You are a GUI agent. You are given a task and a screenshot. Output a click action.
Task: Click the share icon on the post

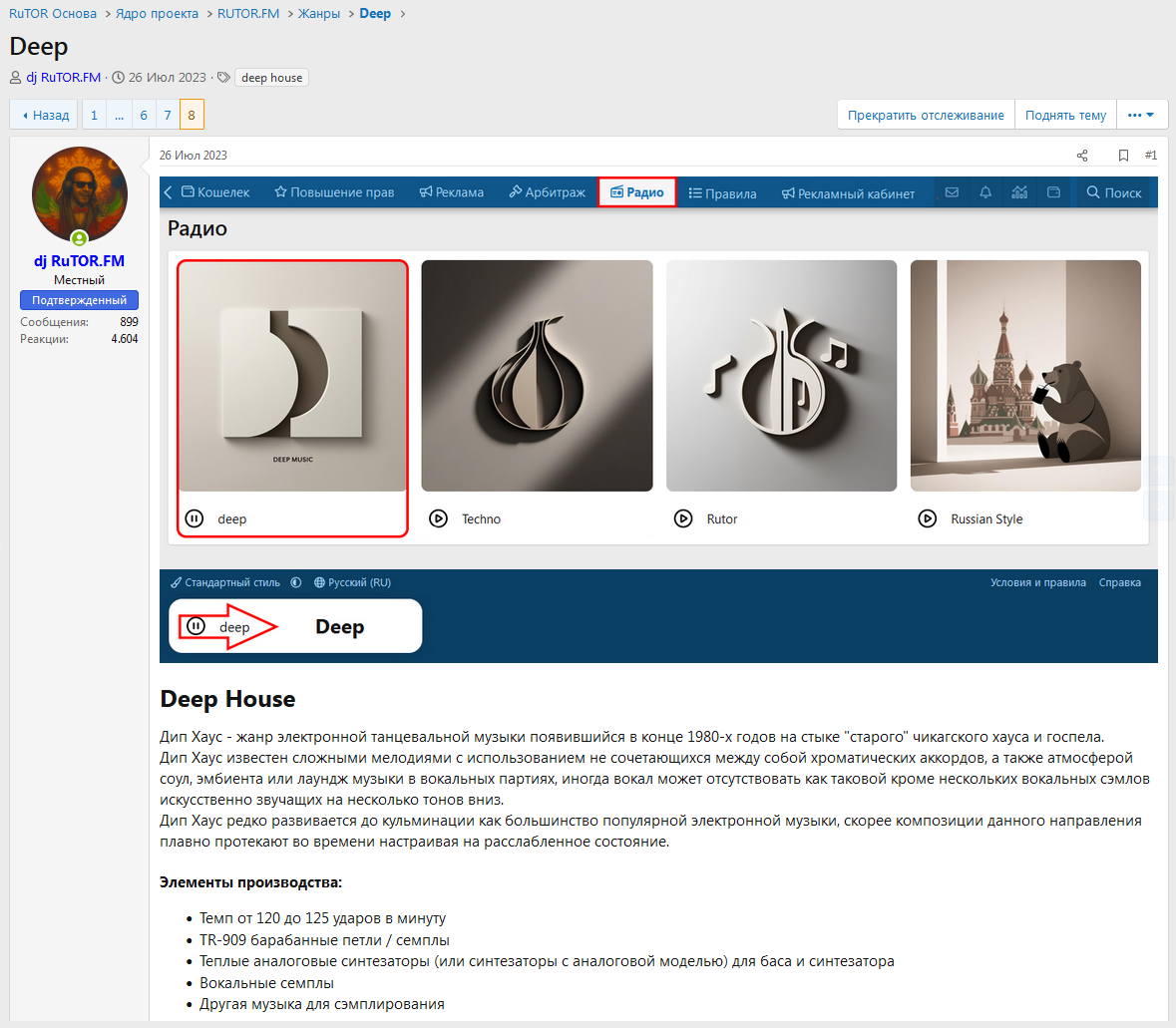[x=1082, y=156]
